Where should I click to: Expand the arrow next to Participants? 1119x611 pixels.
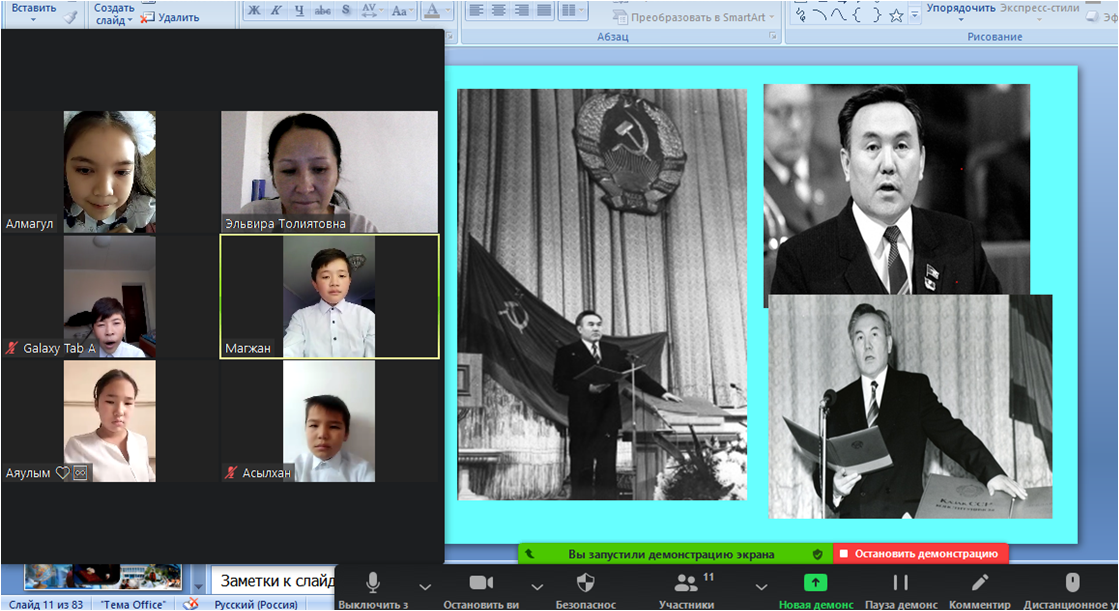click(761, 586)
